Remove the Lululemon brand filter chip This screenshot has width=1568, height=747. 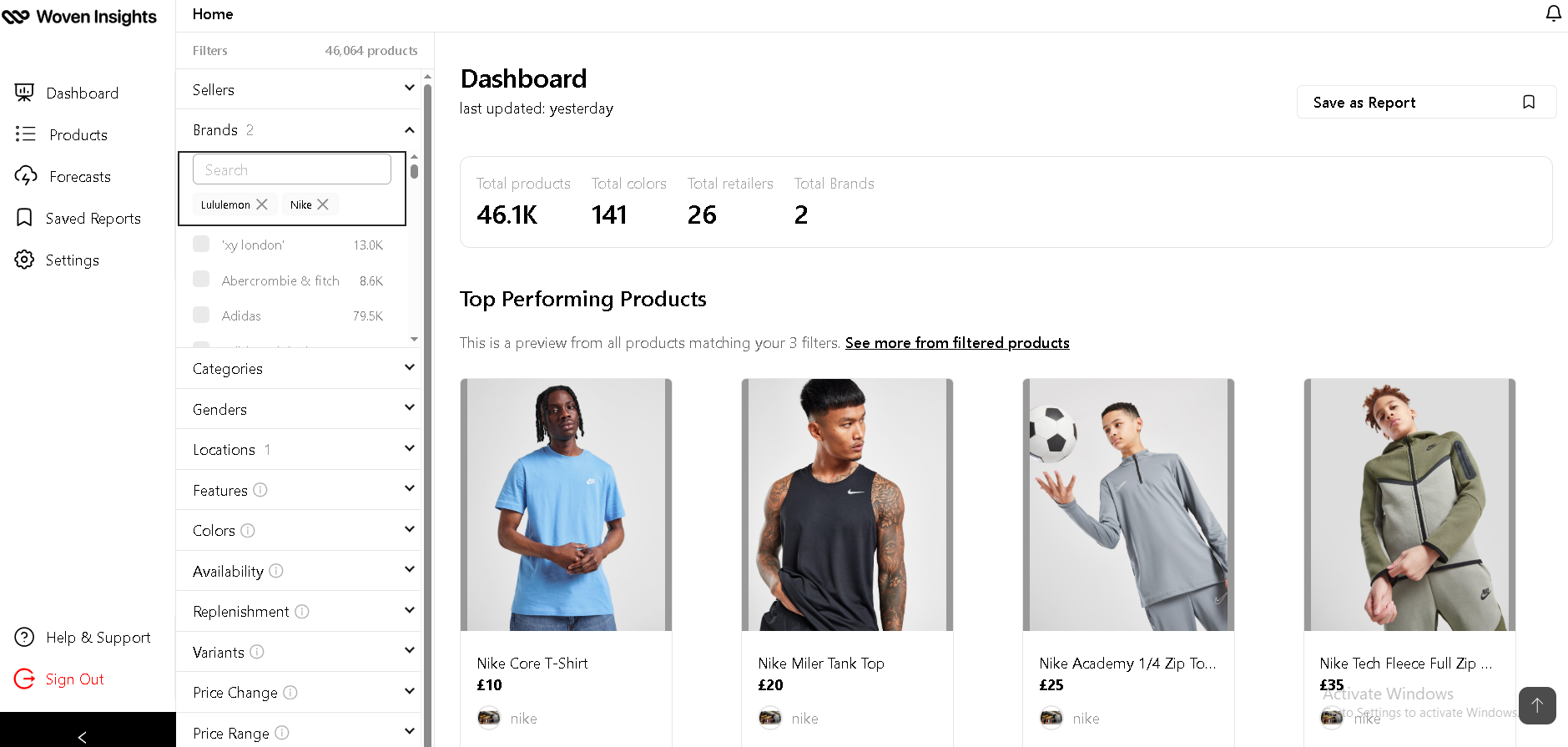pos(262,204)
